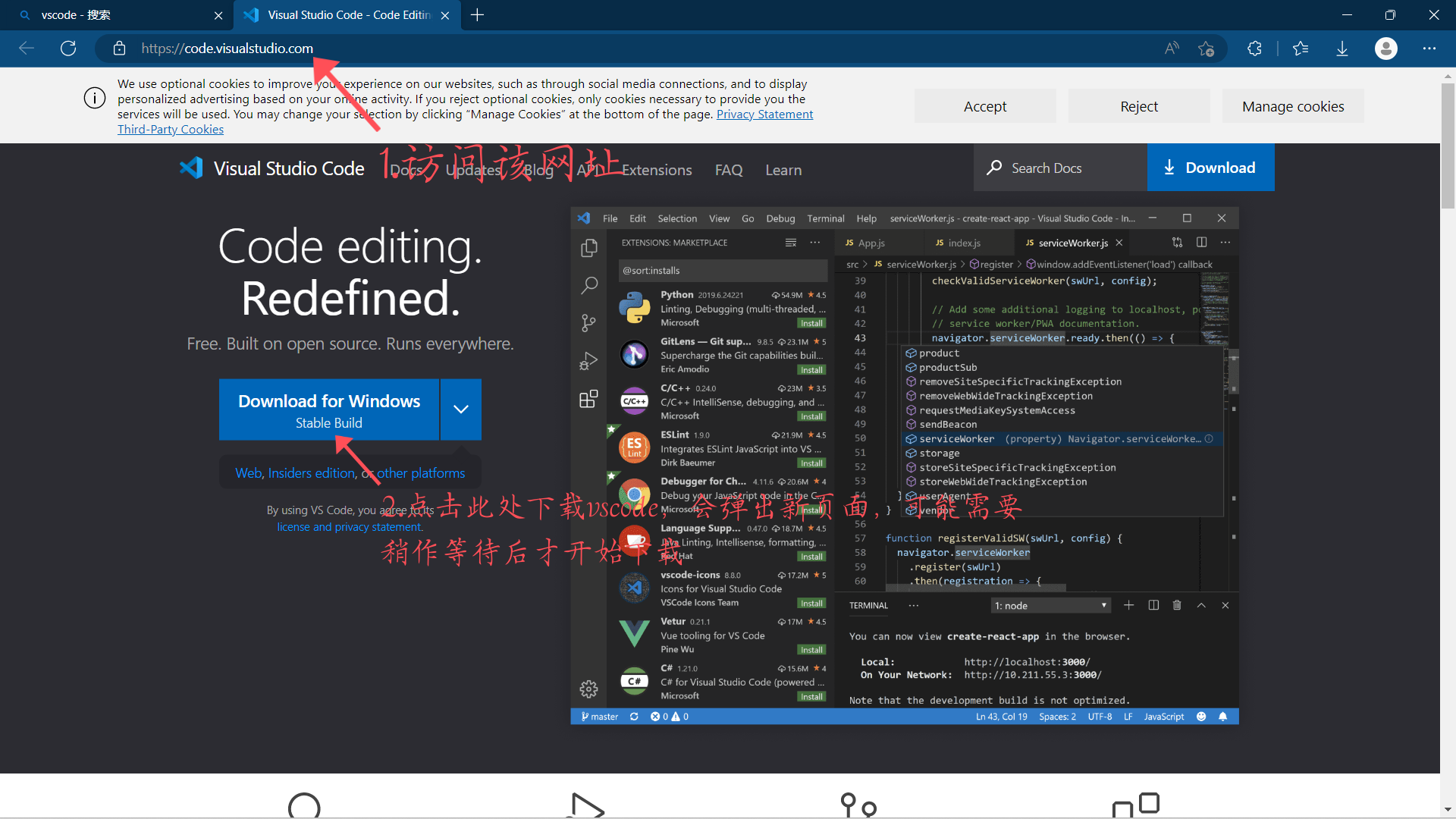Open browser settings and more menu

tap(1429, 49)
